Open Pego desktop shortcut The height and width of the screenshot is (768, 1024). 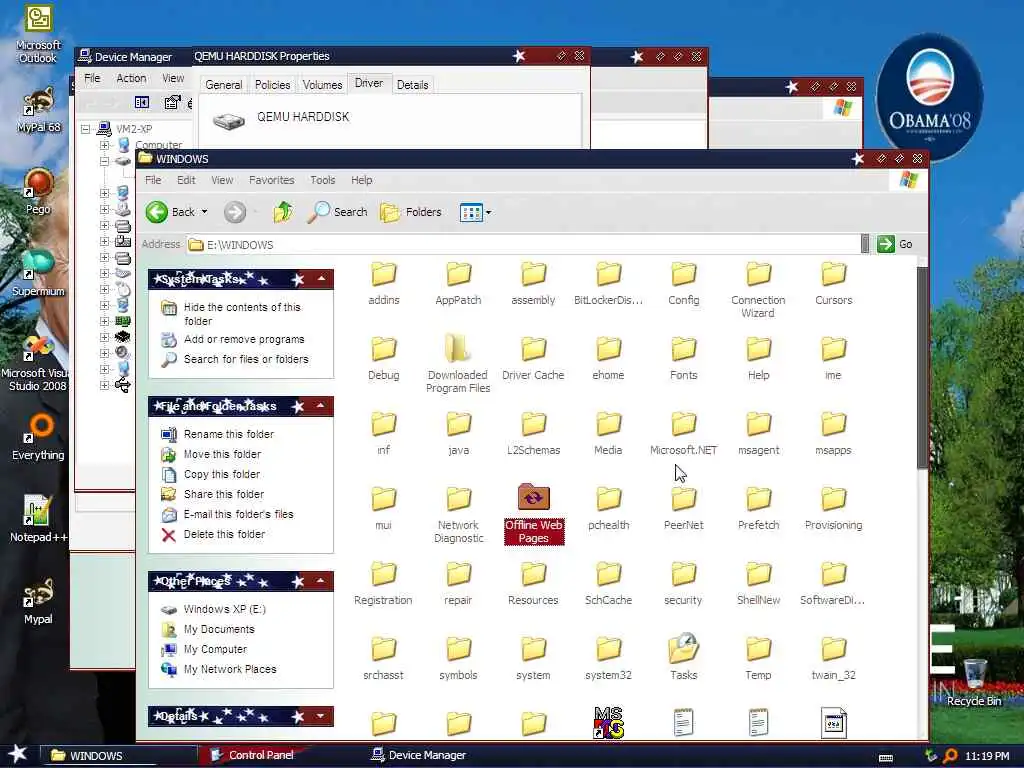38,191
